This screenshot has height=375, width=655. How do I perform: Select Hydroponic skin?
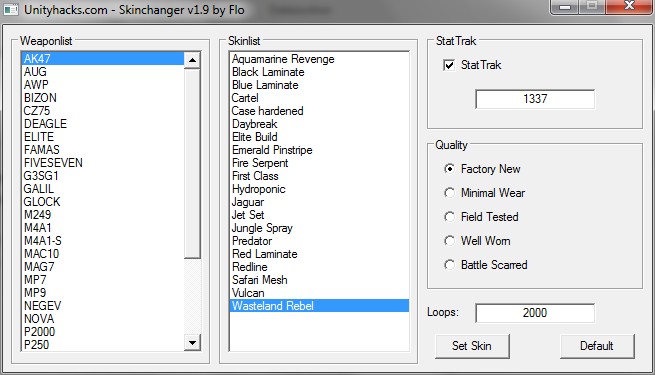(319, 189)
